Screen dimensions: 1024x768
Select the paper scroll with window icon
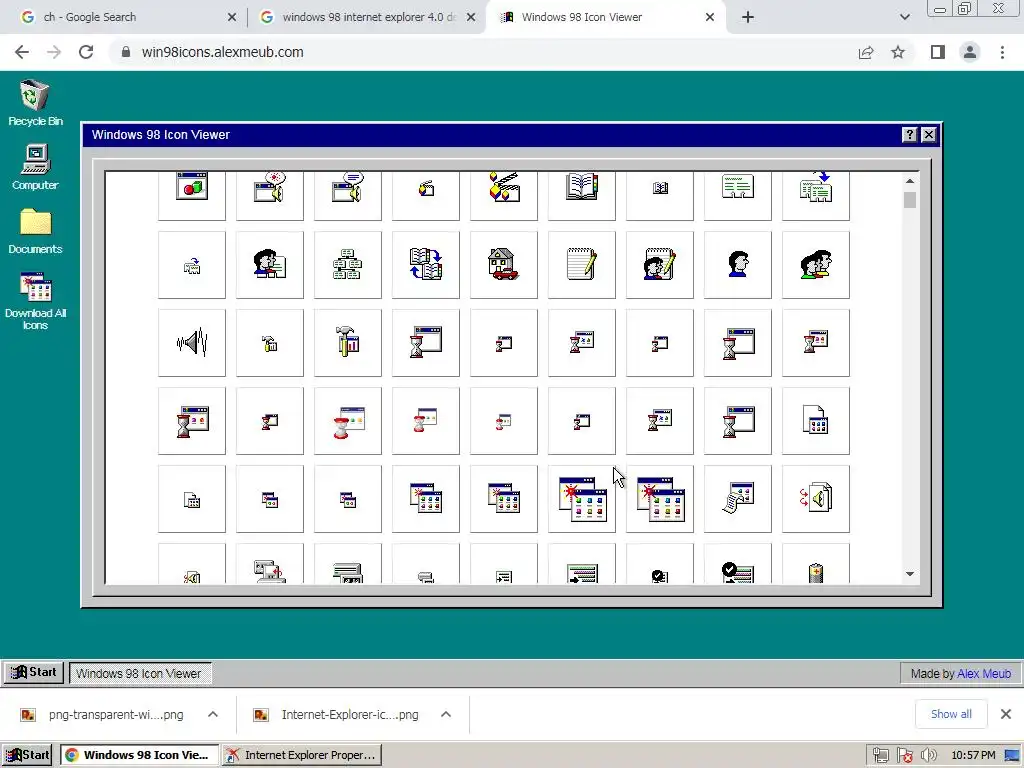(x=737, y=498)
